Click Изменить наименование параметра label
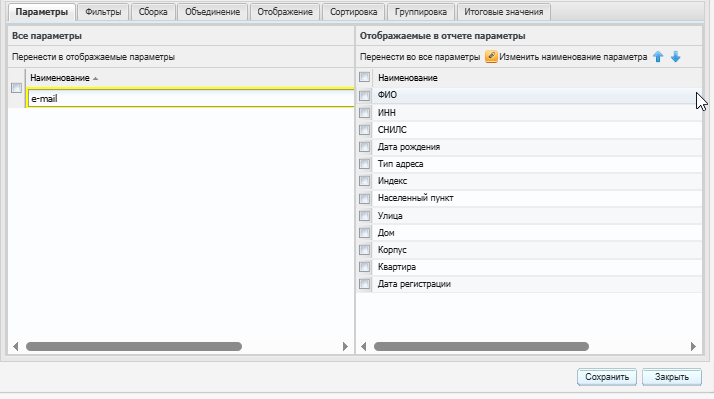The image size is (714, 399). coord(573,57)
